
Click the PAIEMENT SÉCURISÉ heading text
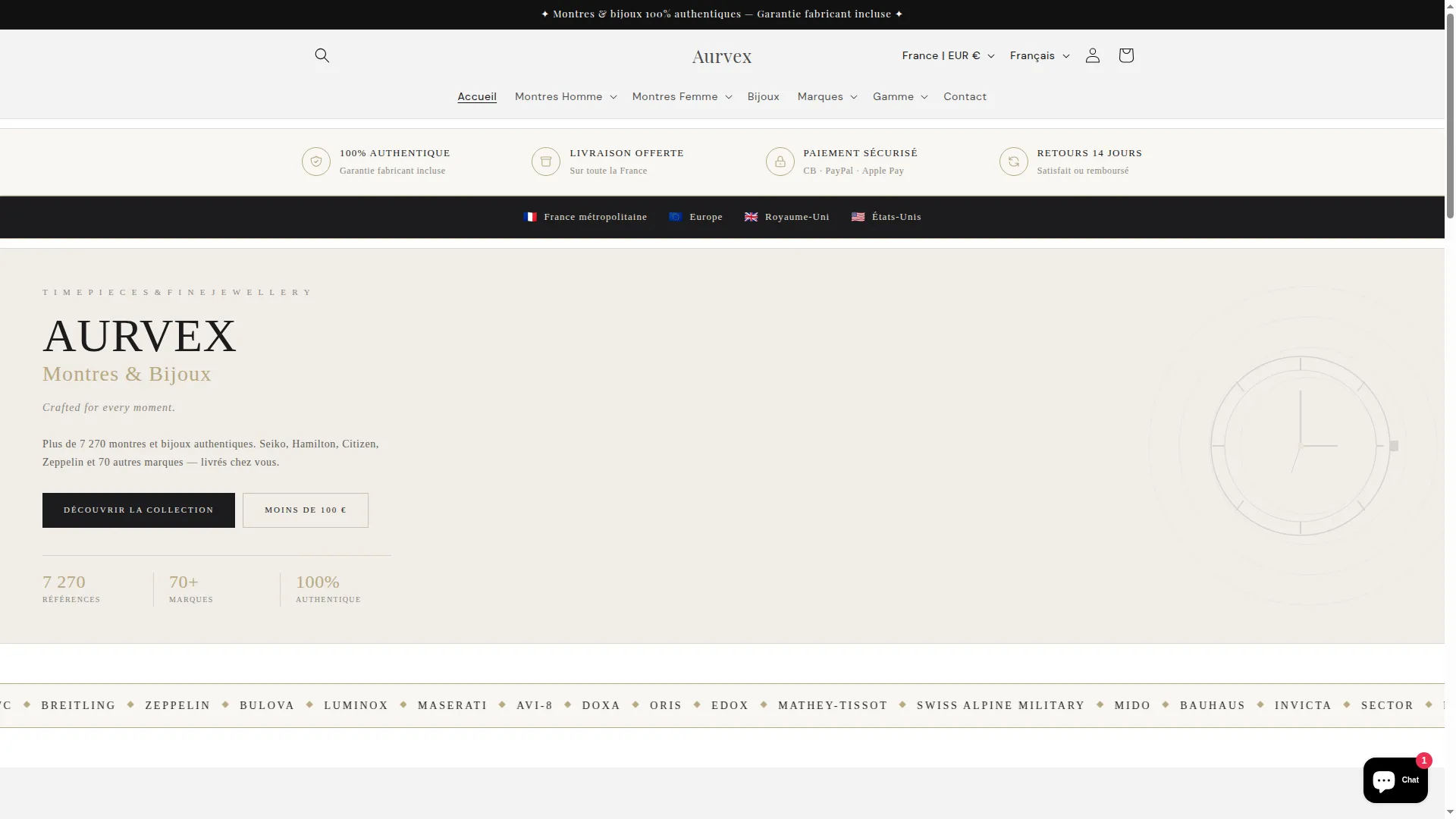(x=860, y=153)
